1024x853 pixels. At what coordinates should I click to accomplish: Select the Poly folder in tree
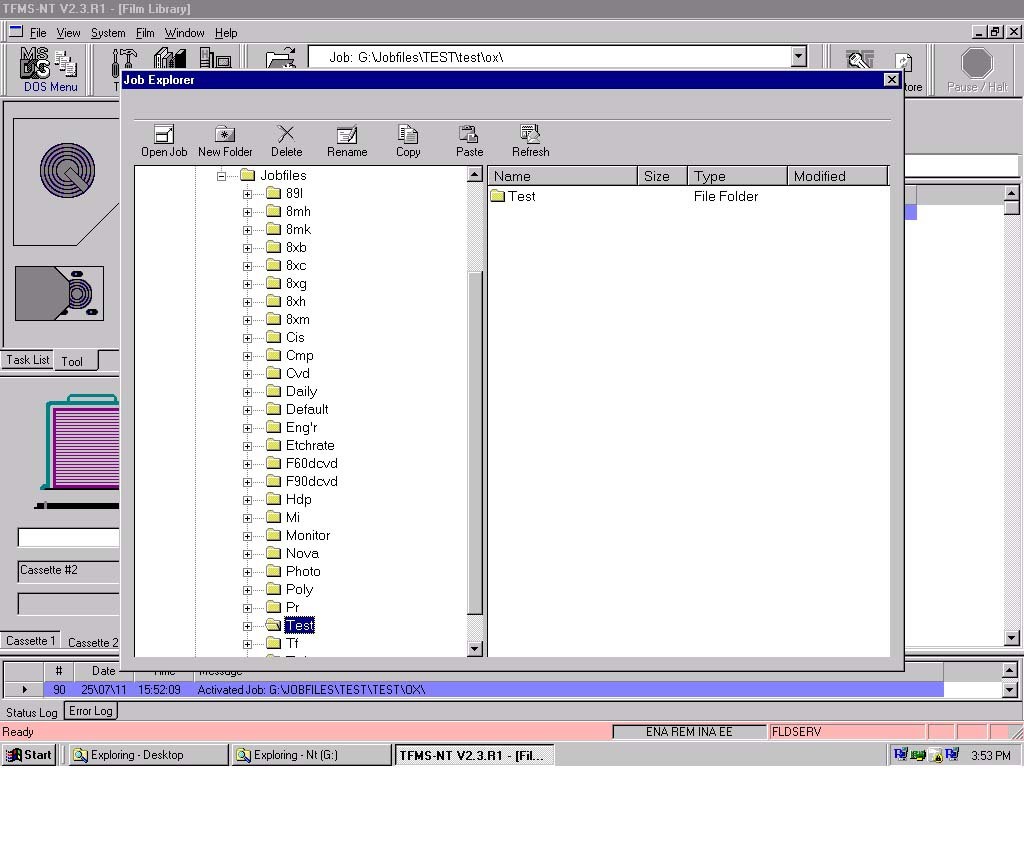click(x=299, y=589)
